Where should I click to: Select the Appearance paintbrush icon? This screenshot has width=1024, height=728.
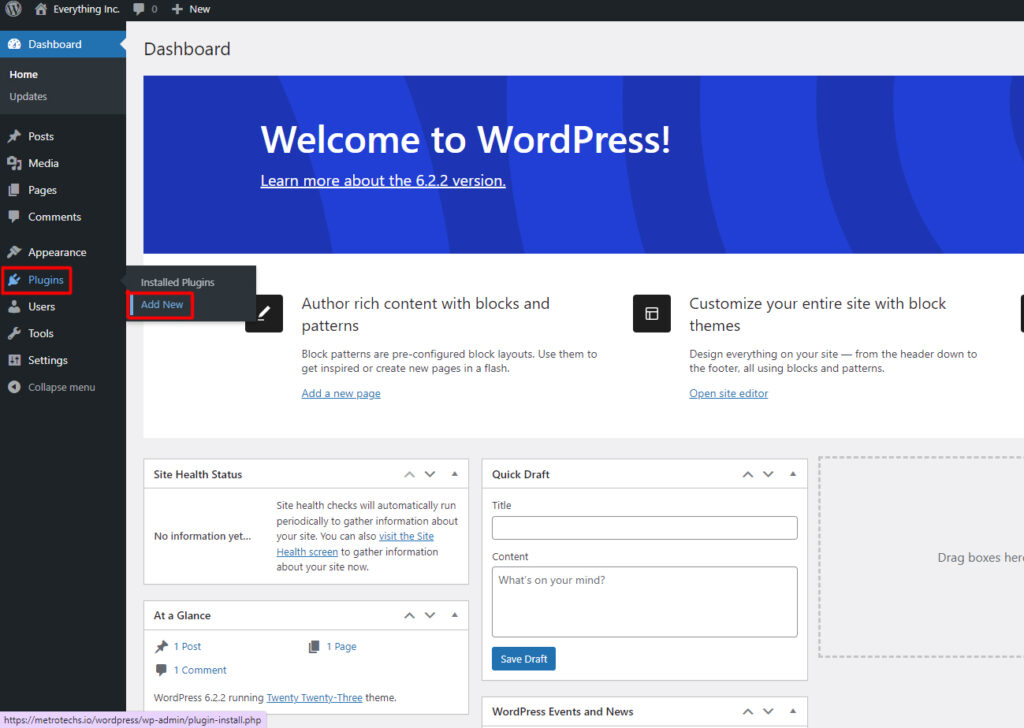tap(14, 252)
